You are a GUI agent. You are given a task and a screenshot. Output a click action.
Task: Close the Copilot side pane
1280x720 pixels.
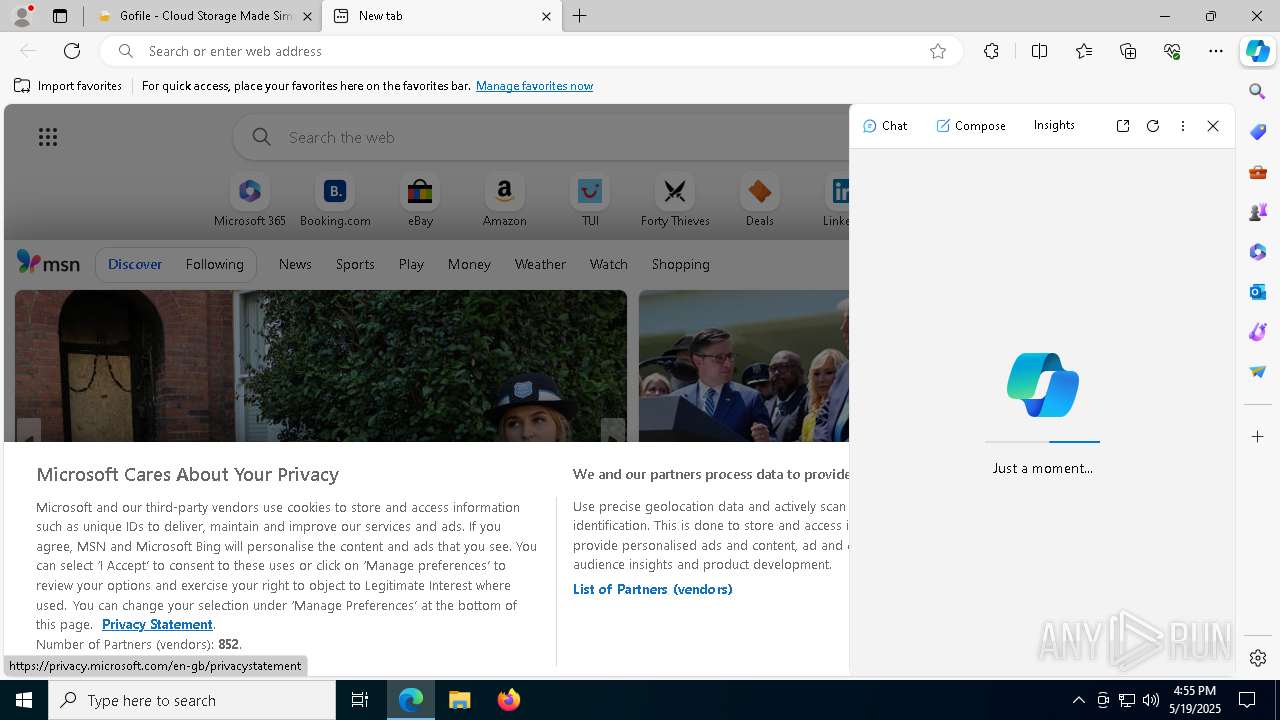pyautogui.click(x=1213, y=126)
